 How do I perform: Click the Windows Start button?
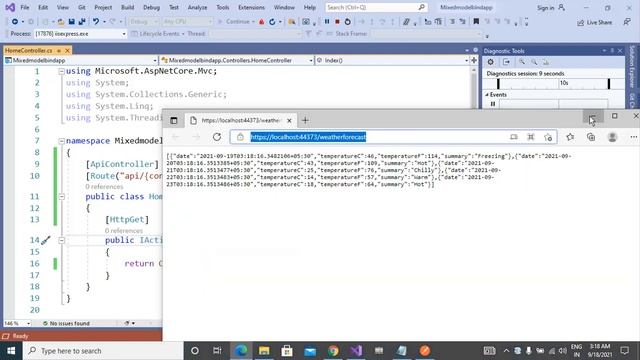[x=11, y=351]
